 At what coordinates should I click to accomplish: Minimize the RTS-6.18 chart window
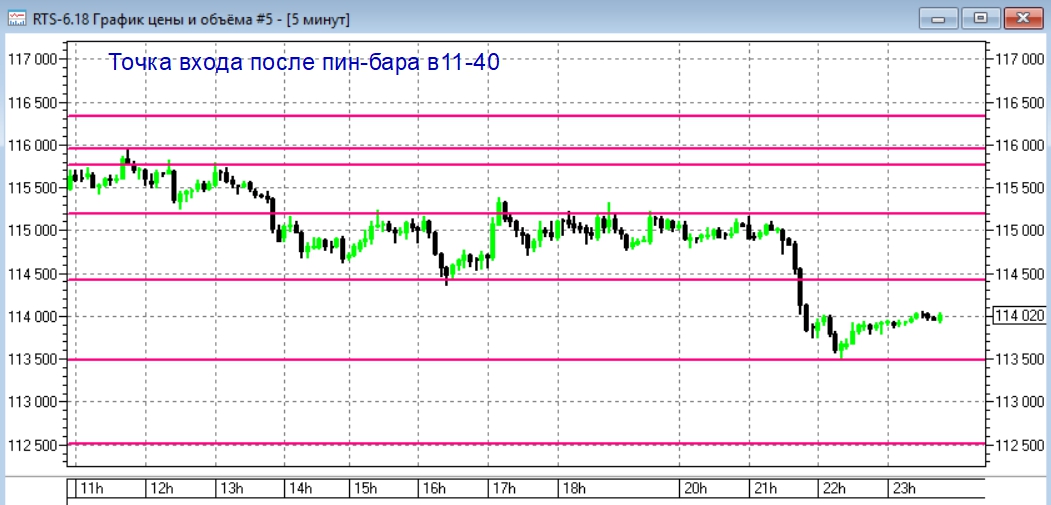(938, 18)
